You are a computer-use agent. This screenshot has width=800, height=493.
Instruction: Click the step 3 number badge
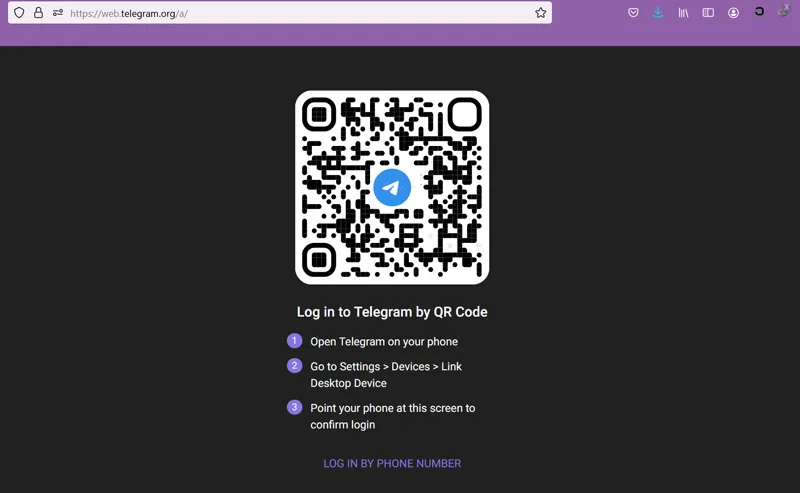coord(294,407)
